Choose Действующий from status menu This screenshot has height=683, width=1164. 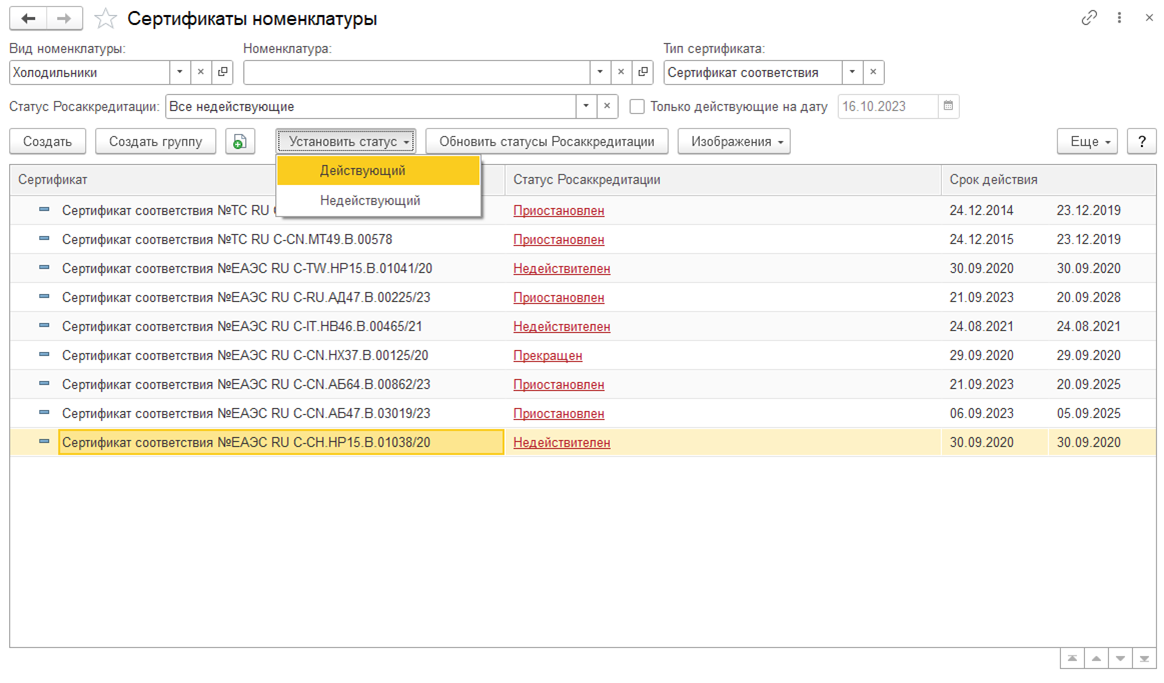pos(363,171)
